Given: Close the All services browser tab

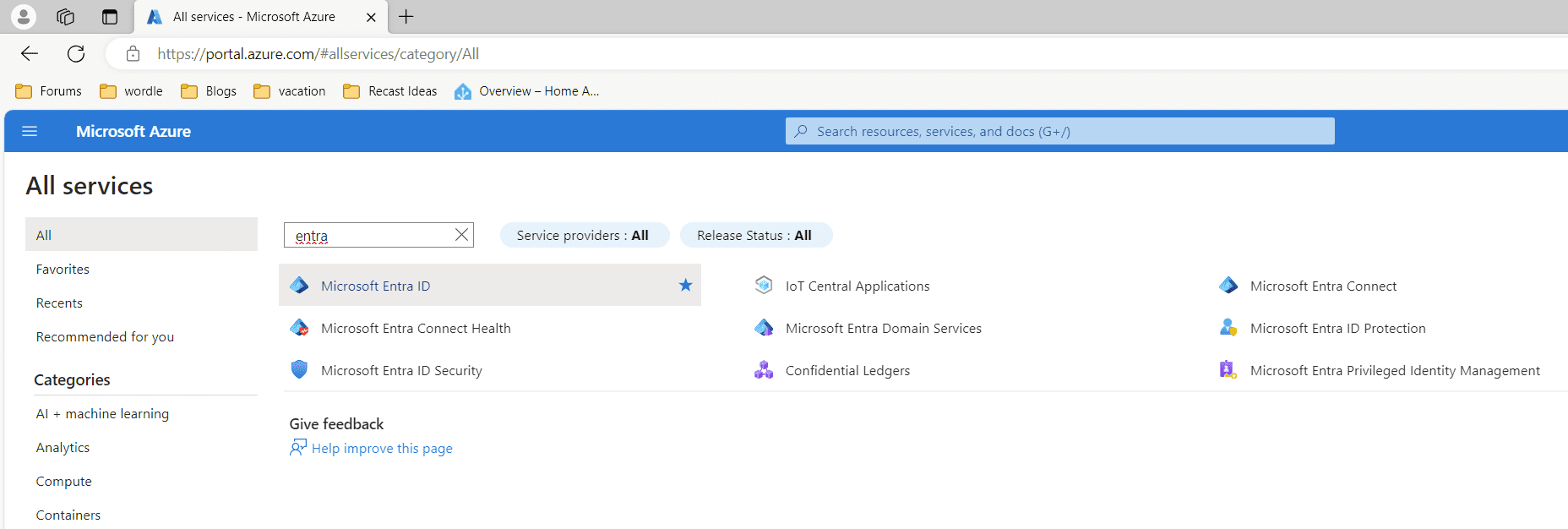Looking at the screenshot, I should coord(371,17).
